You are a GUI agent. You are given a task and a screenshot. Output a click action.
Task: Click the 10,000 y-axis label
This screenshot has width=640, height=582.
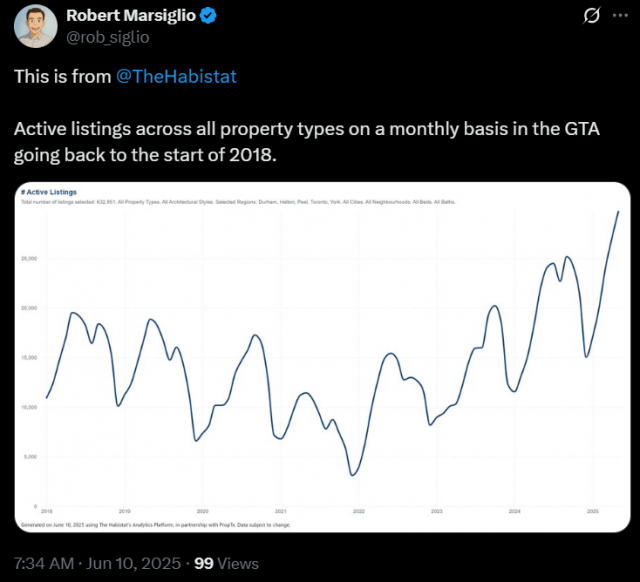29,407
